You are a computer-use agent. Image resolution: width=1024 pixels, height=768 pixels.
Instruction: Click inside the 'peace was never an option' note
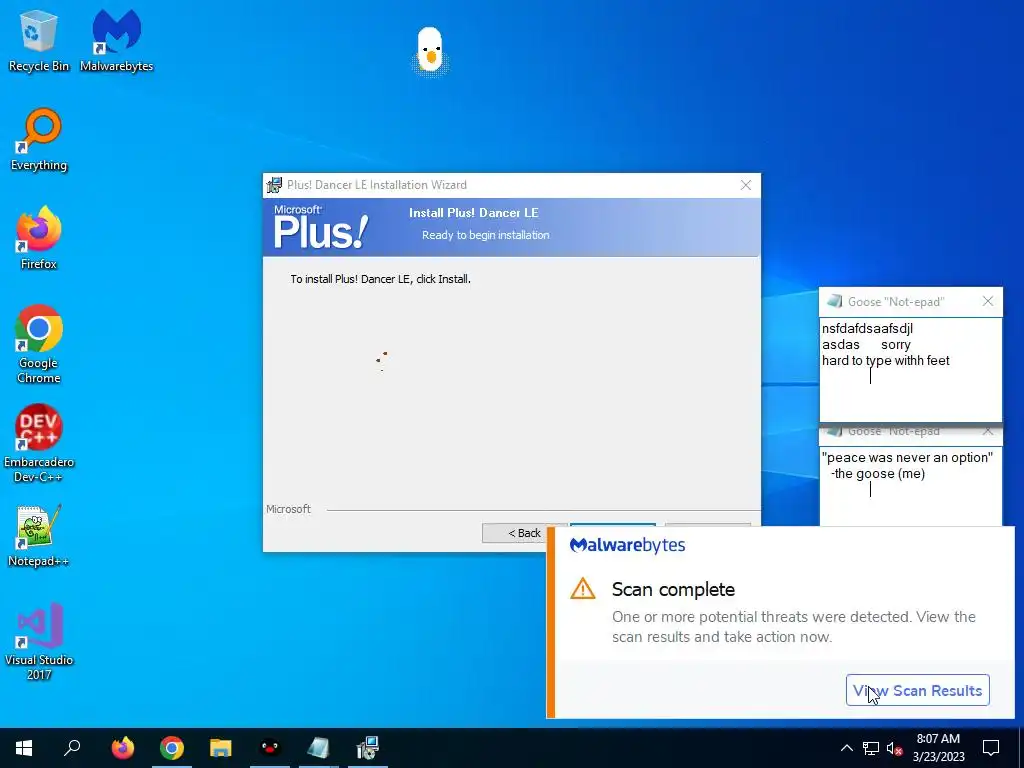pyautogui.click(x=910, y=487)
